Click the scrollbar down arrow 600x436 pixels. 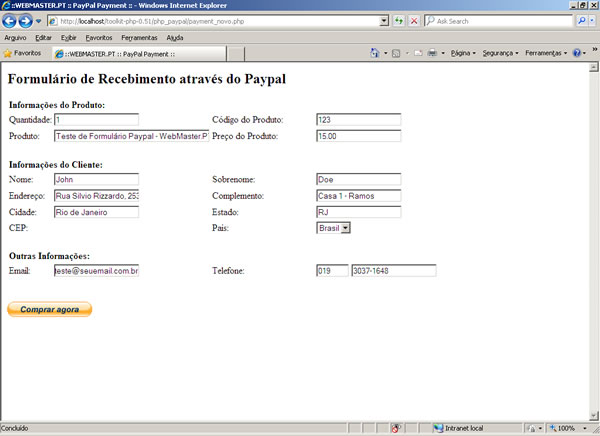[x=593, y=415]
